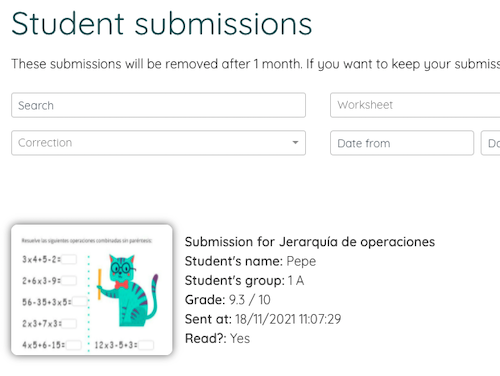500x376 pixels.
Task: Click the partially visible date-to field
Action: pyautogui.click(x=491, y=143)
